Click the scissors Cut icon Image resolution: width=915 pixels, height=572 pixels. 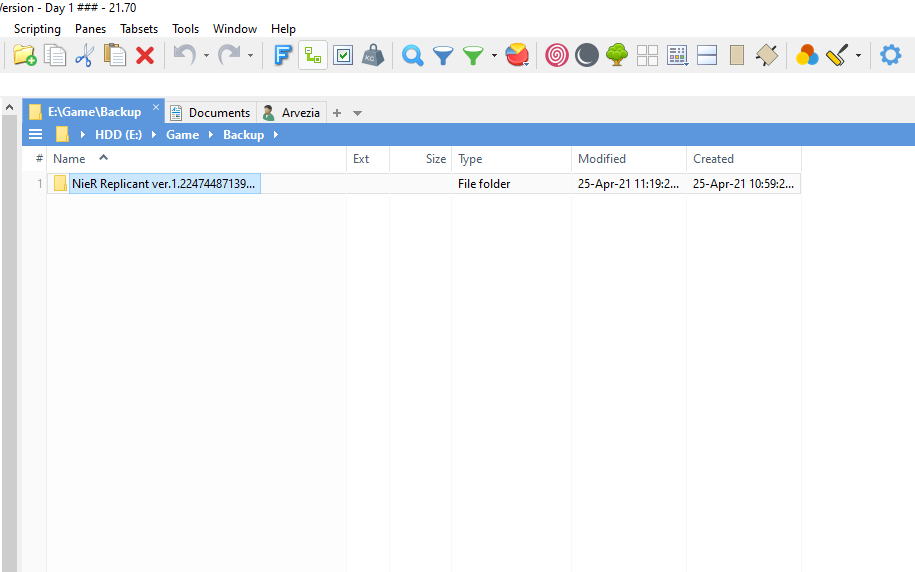pyautogui.click(x=84, y=56)
